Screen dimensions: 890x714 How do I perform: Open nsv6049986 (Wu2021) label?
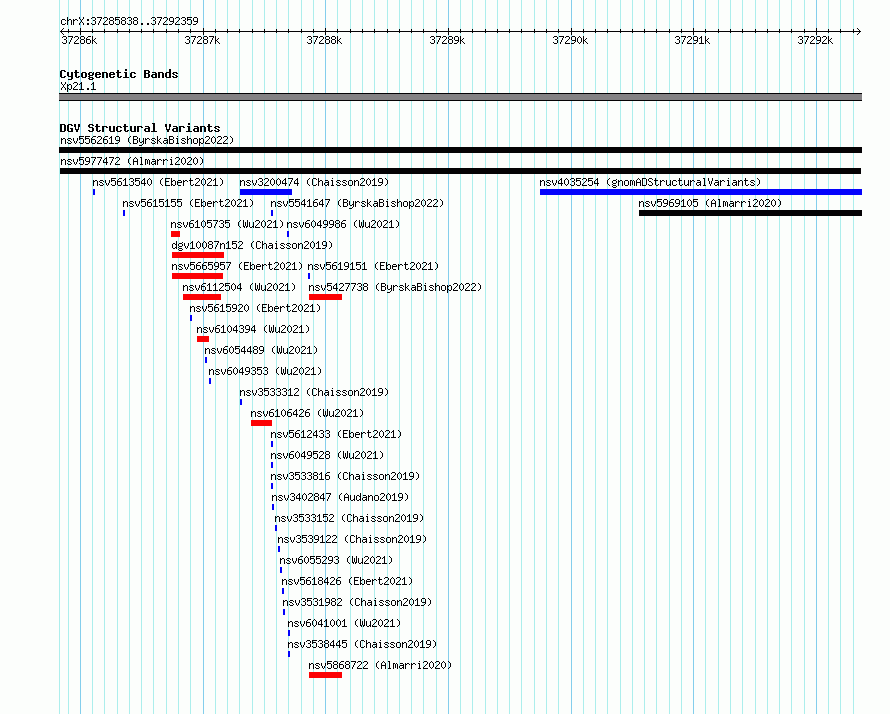(343, 224)
